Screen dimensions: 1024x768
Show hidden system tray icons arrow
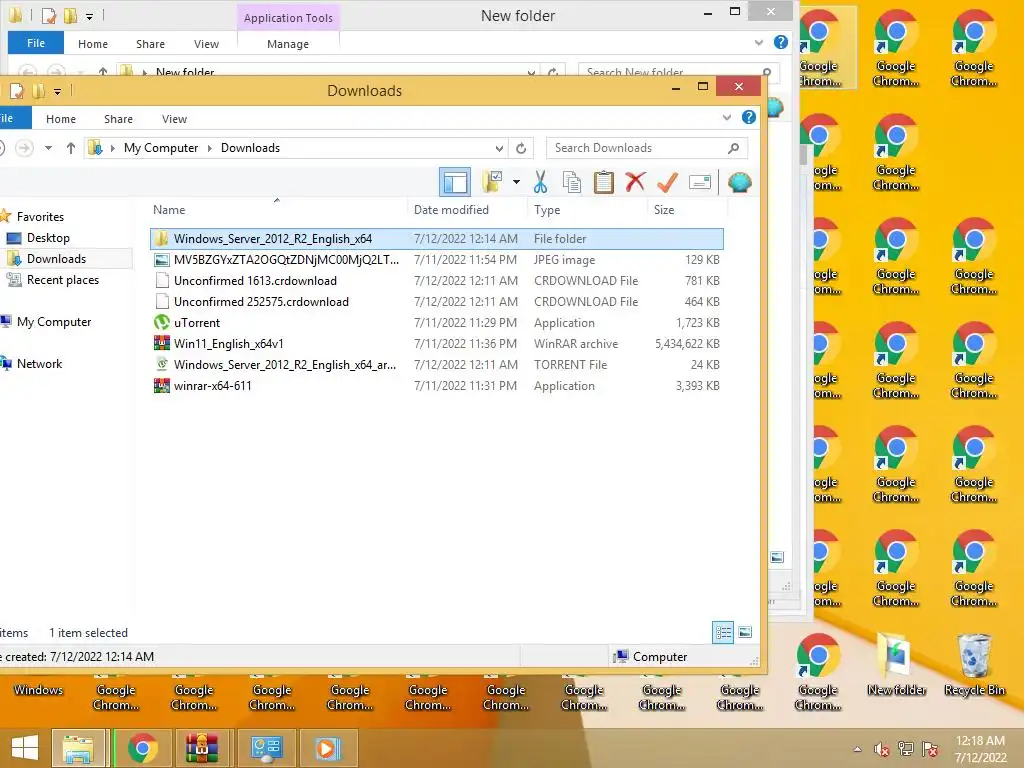pos(857,749)
